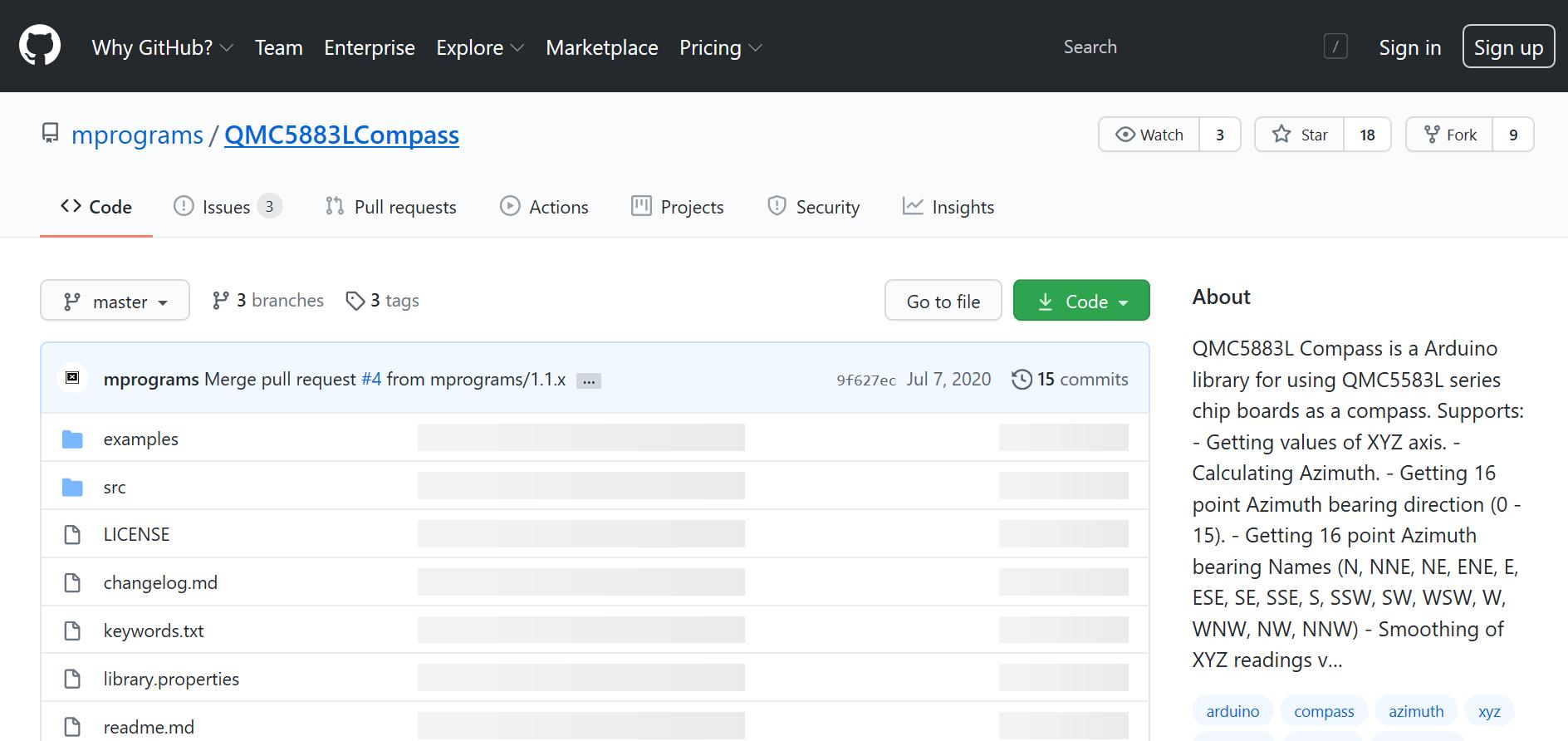
Task: Open the changelog.md file
Action: tap(160, 582)
